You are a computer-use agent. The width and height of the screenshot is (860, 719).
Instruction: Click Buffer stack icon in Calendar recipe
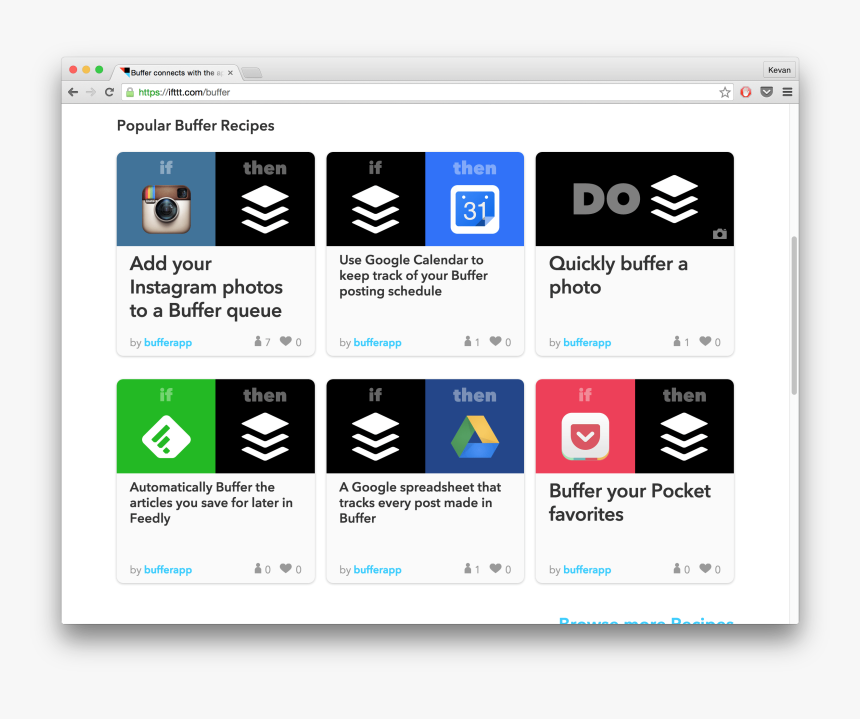click(x=375, y=209)
